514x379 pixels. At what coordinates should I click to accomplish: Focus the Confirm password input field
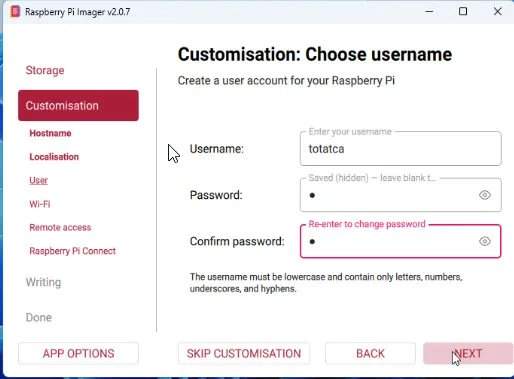[x=400, y=241]
